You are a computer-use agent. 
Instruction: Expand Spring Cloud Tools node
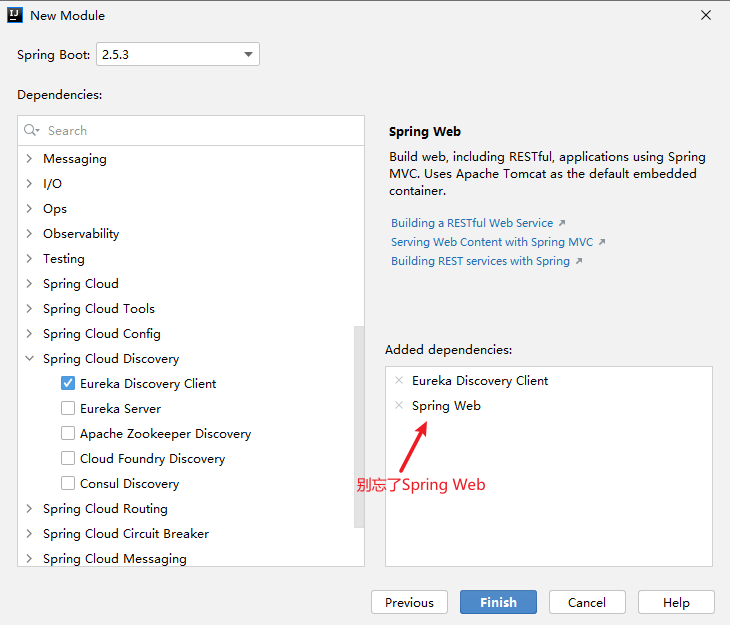point(29,308)
